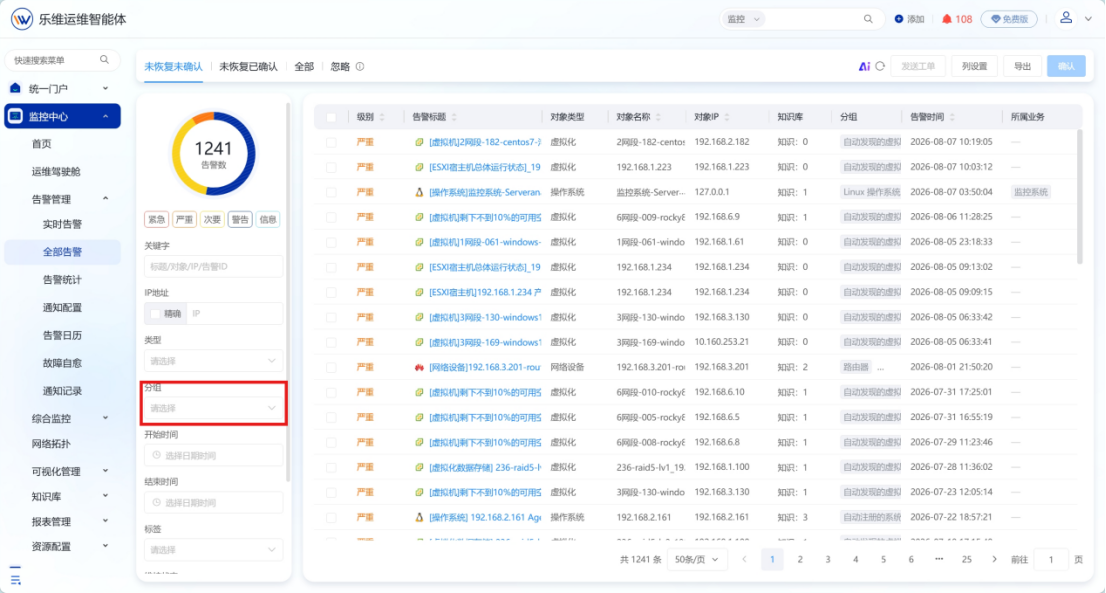Open the 监控 search scope dropdown

(x=743, y=19)
